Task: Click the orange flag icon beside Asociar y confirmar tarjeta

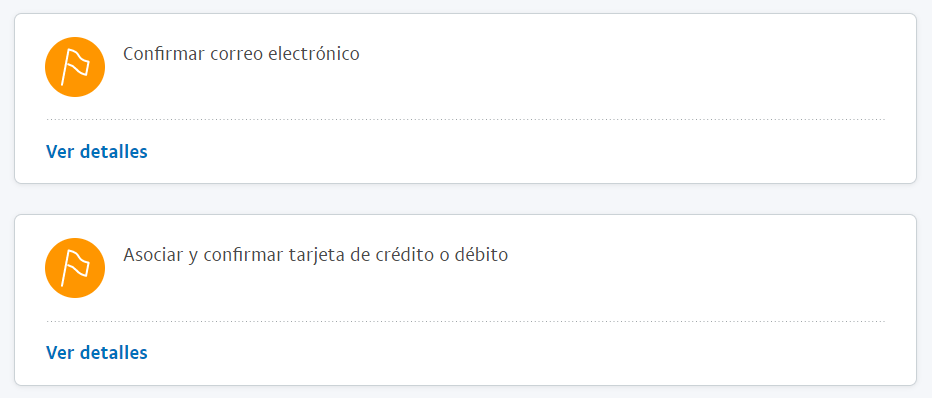Action: pyautogui.click(x=75, y=268)
